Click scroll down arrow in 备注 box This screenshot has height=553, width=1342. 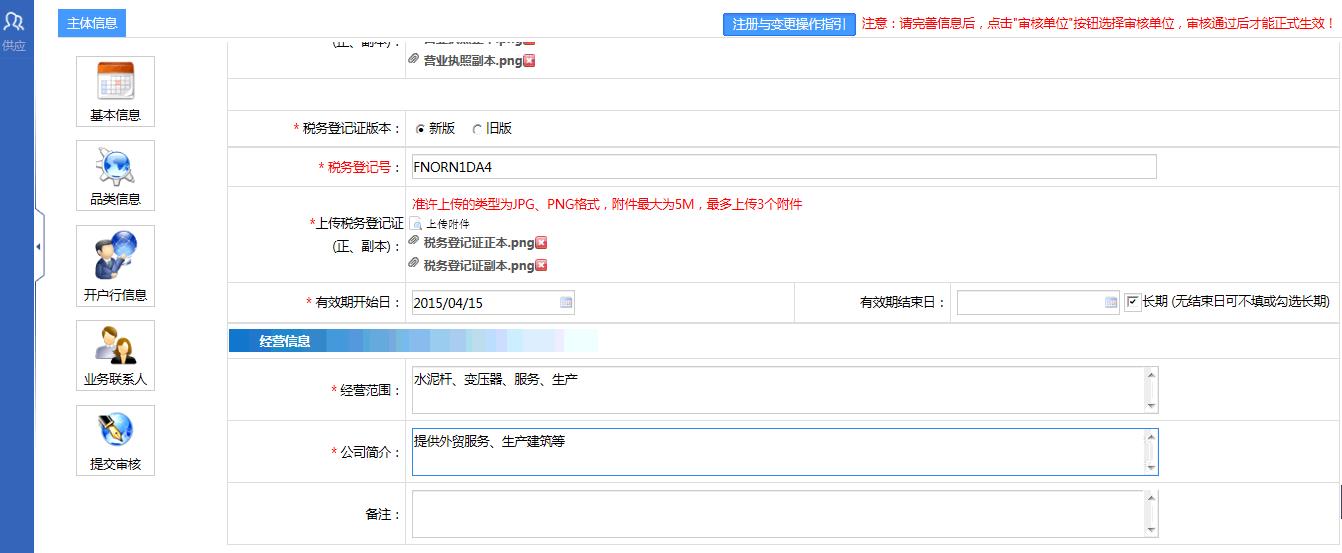pyautogui.click(x=1151, y=530)
